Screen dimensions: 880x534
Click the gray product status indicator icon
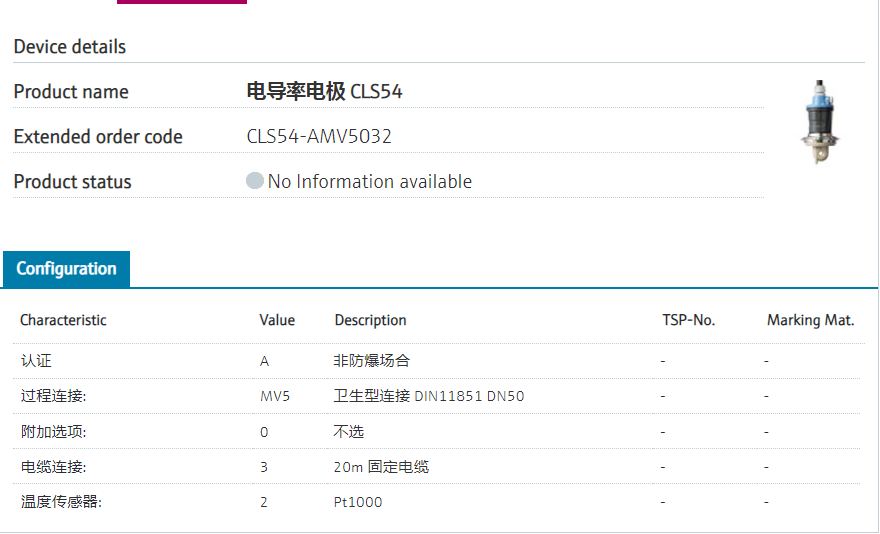point(255,181)
